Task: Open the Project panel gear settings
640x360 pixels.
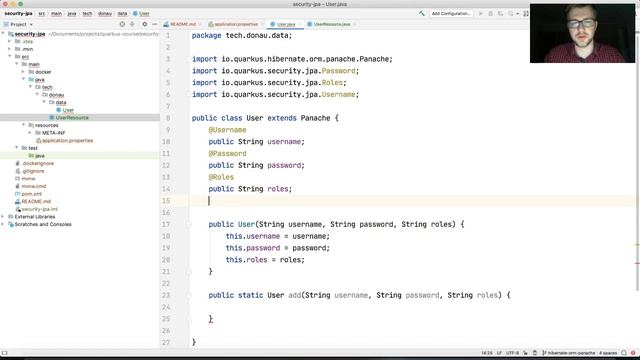Action: click(x=144, y=24)
